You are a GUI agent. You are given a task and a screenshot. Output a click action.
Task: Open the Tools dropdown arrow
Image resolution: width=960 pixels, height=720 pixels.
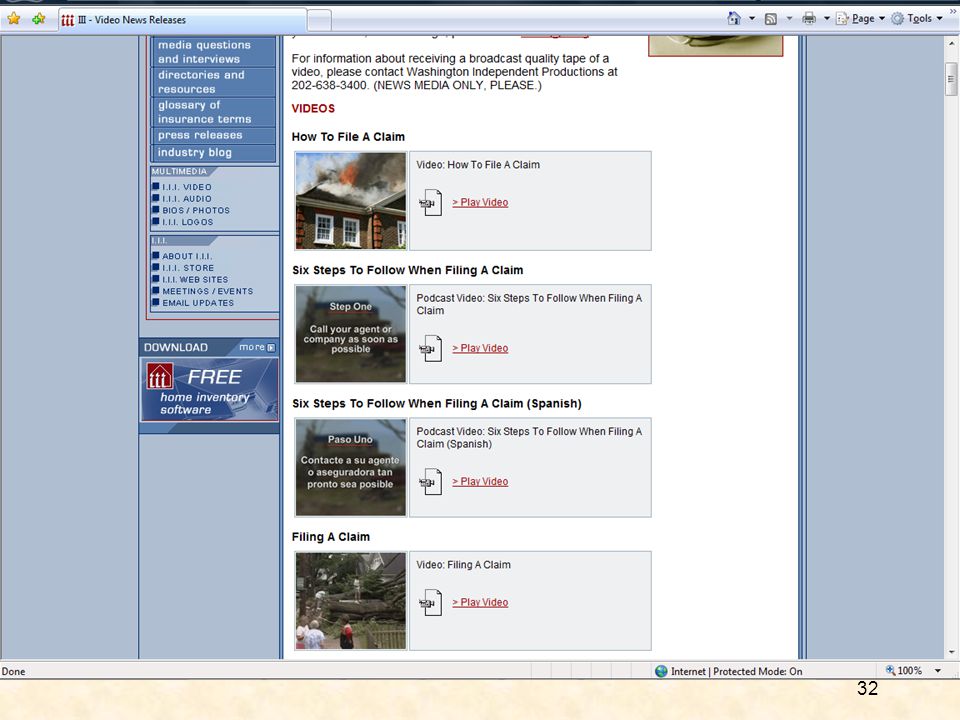click(939, 18)
